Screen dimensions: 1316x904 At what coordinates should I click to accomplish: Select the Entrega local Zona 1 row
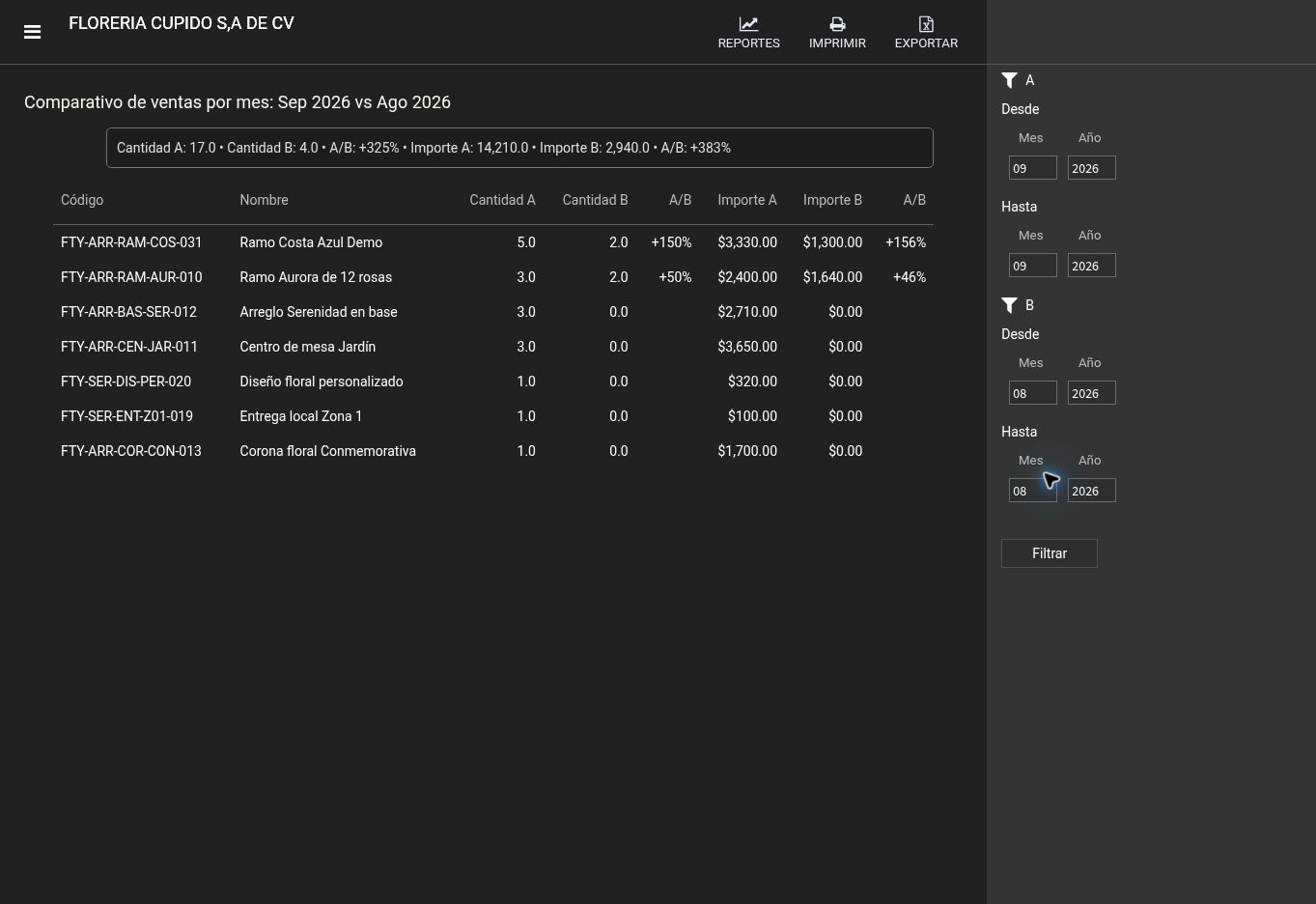point(493,416)
